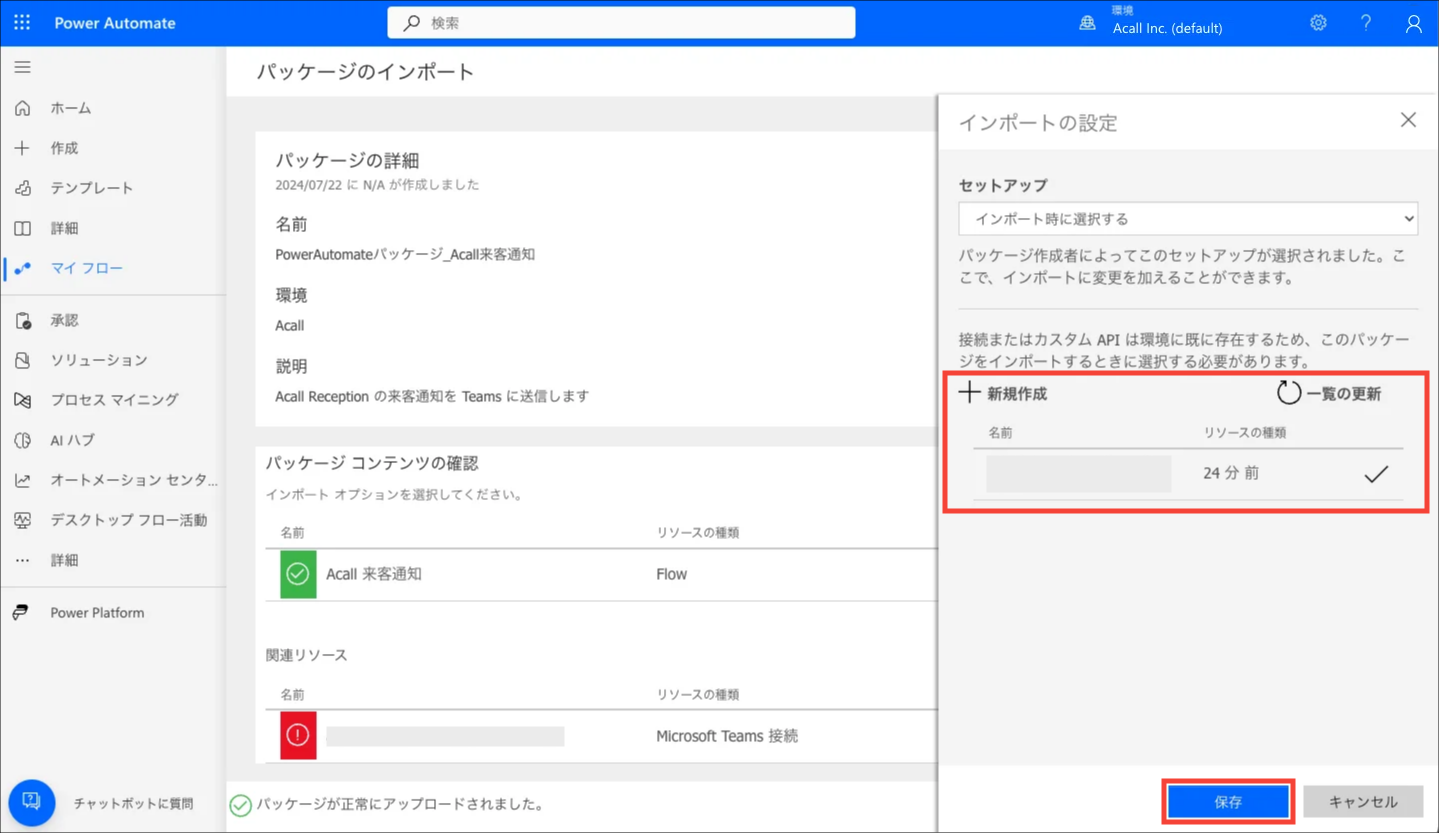Select 作成 in the sidebar
The image size is (1439, 833).
(65, 148)
